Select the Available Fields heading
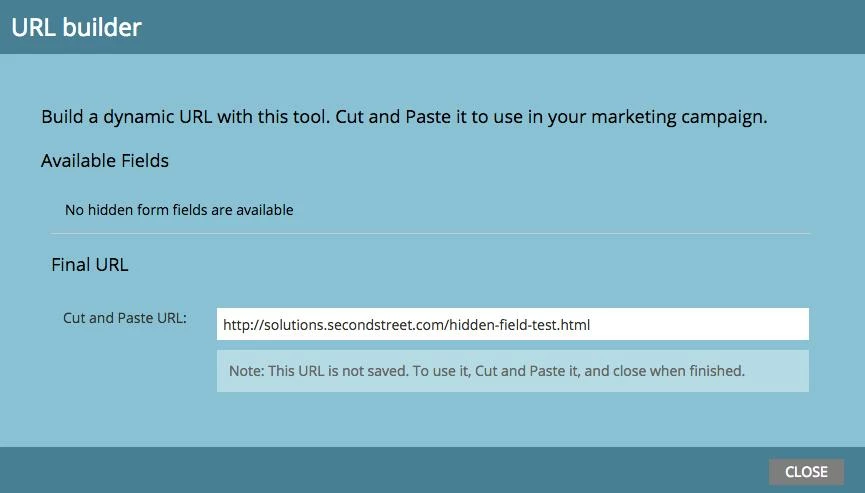865x493 pixels. [105, 160]
